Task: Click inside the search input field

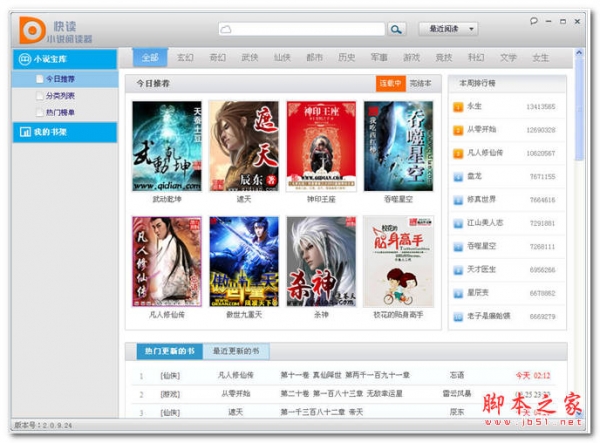Action: (x=302, y=29)
